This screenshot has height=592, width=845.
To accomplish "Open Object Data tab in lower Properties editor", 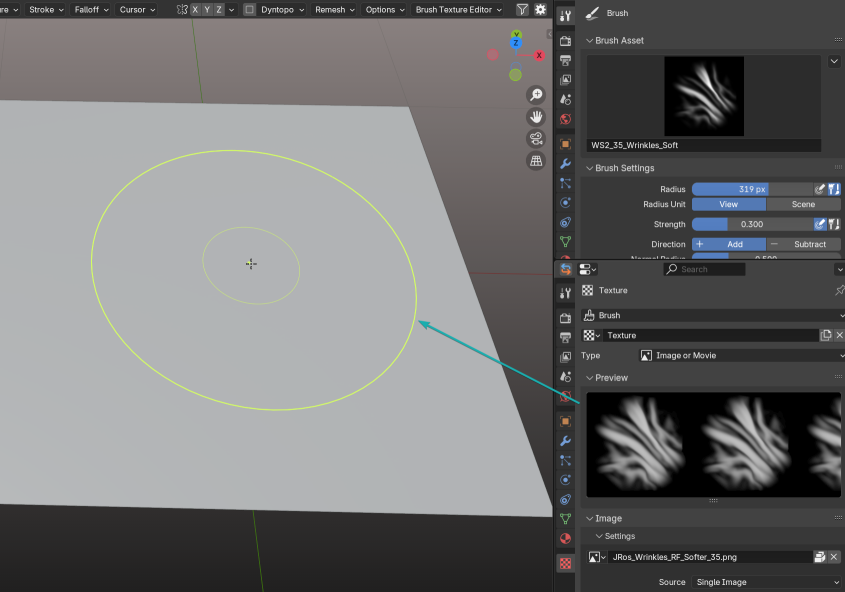I will pyautogui.click(x=565, y=519).
